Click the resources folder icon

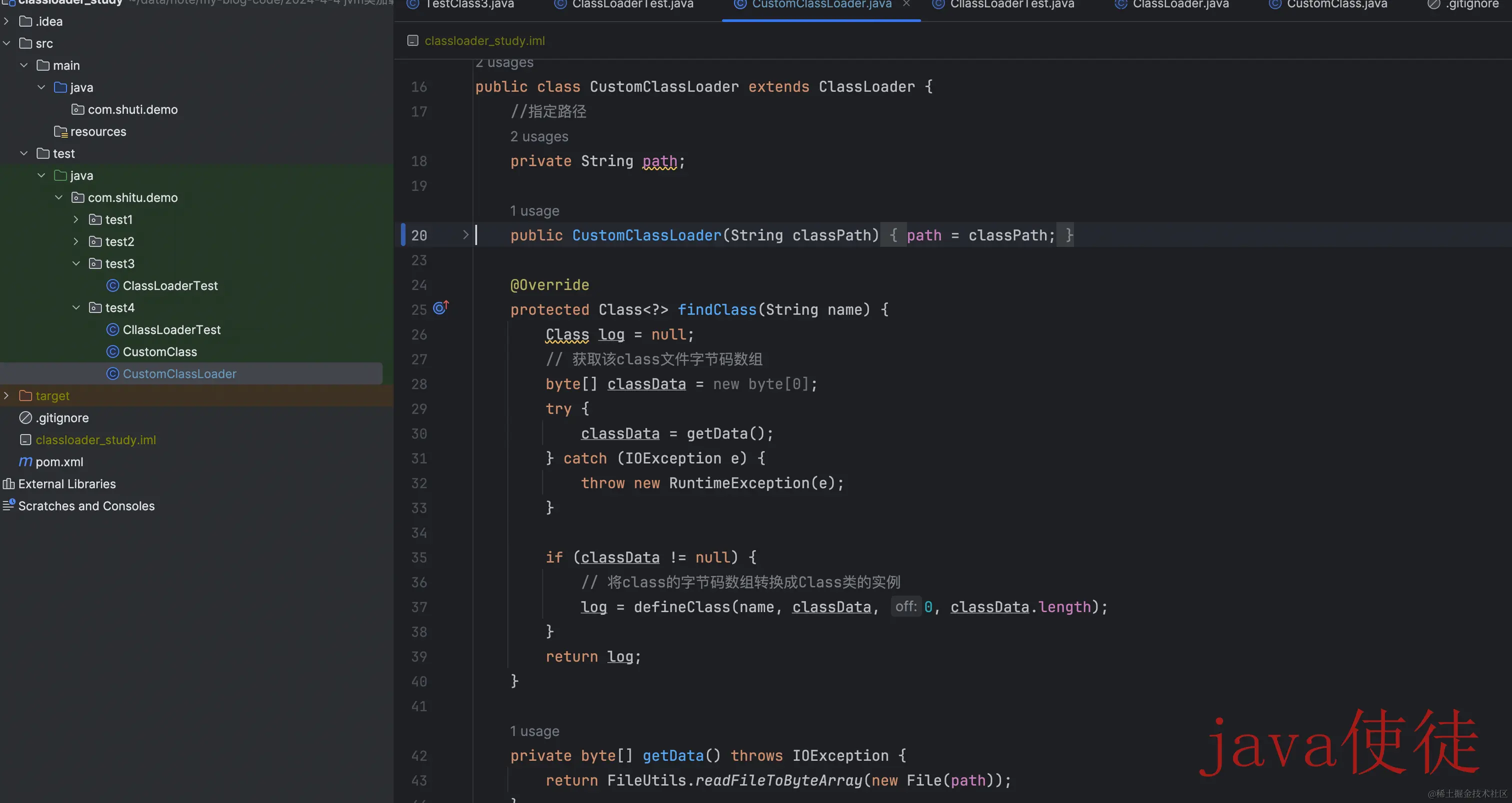tap(60, 131)
